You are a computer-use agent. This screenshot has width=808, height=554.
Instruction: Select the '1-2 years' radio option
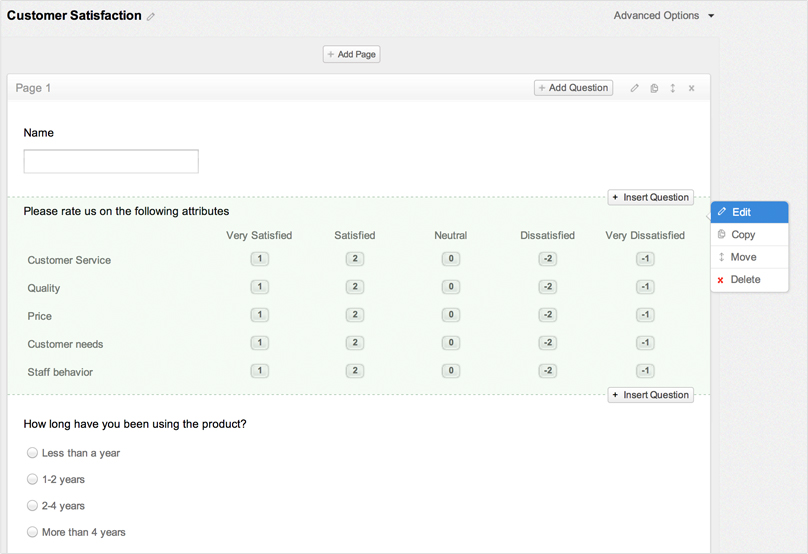(x=33, y=479)
